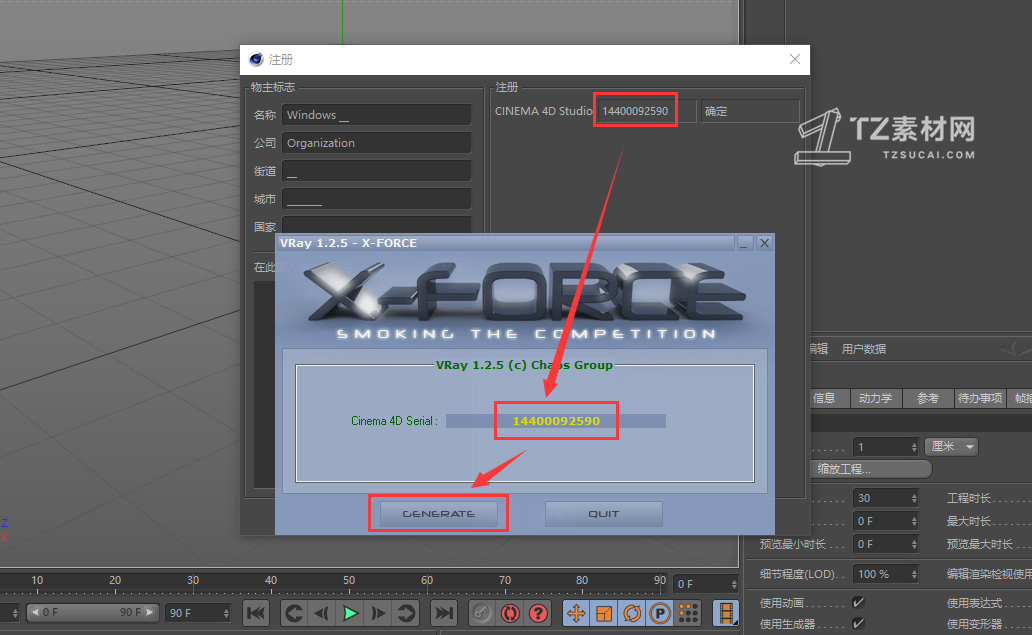Viewport: 1032px width, 635px height.
Task: Click the 国家 country field
Action: point(376,225)
